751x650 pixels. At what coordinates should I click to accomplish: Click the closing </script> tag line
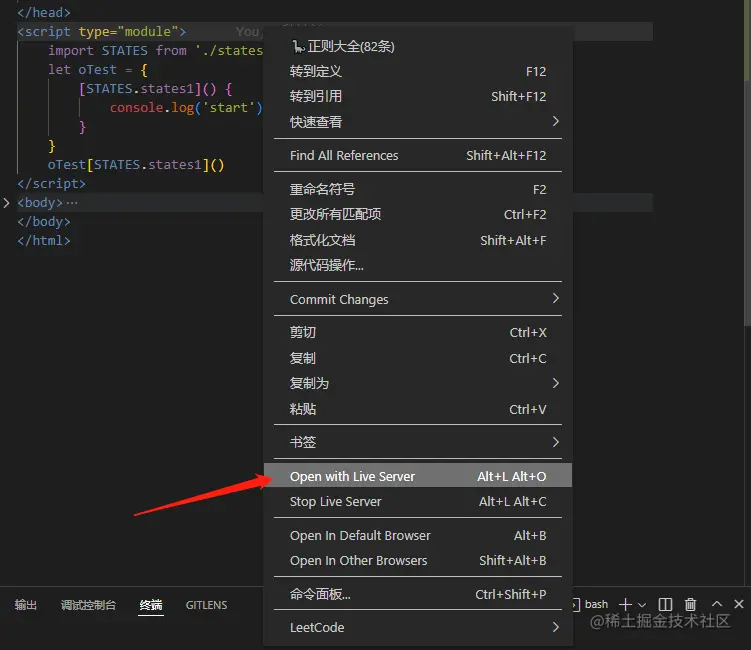(x=52, y=183)
